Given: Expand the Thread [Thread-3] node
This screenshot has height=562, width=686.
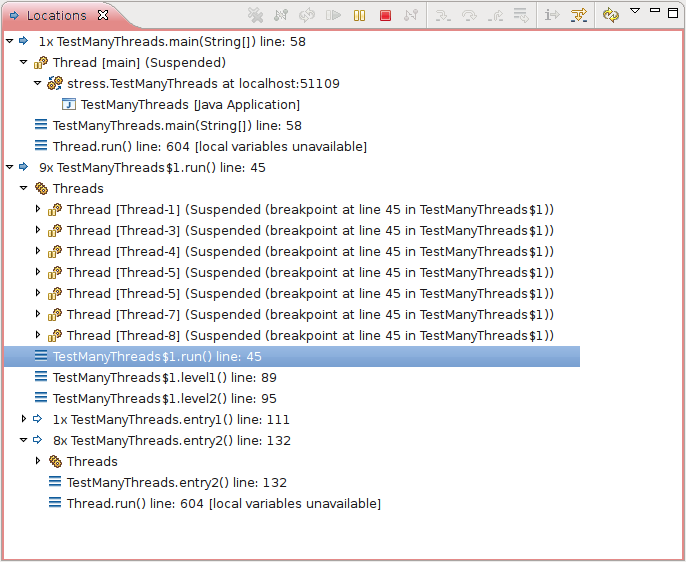Looking at the screenshot, I should tap(38, 230).
